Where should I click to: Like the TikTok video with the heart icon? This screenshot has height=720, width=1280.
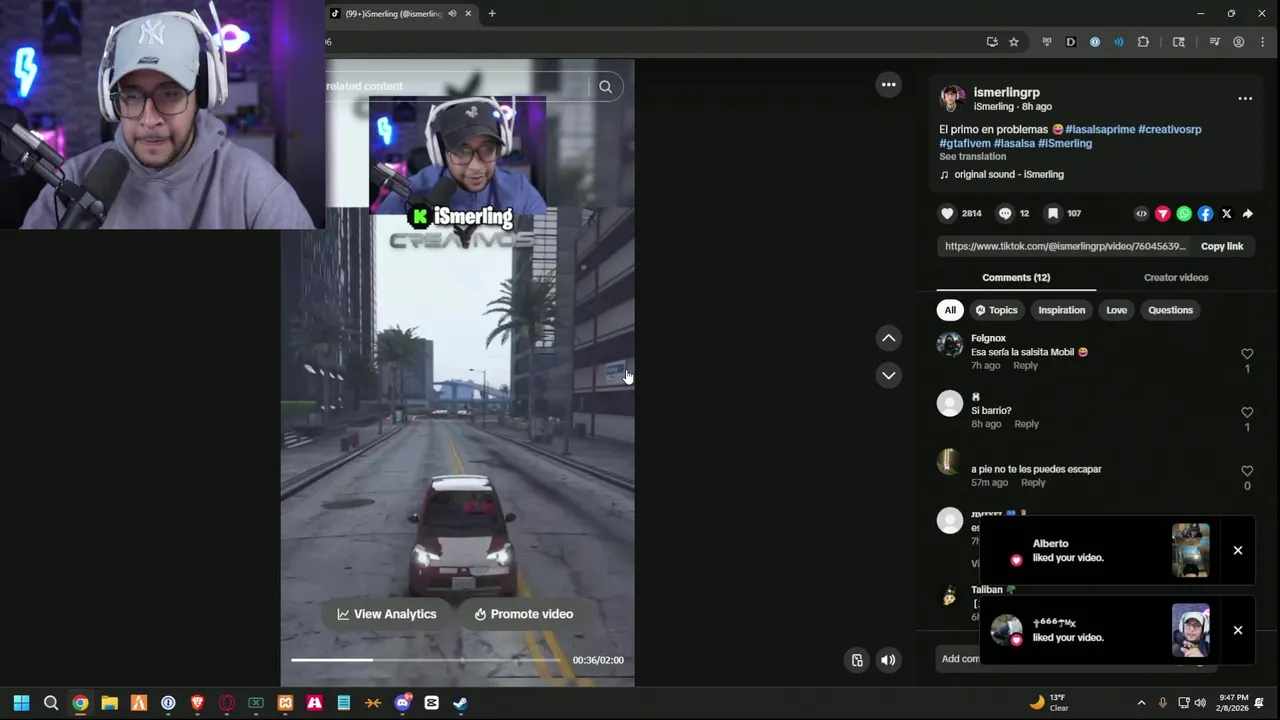[947, 213]
